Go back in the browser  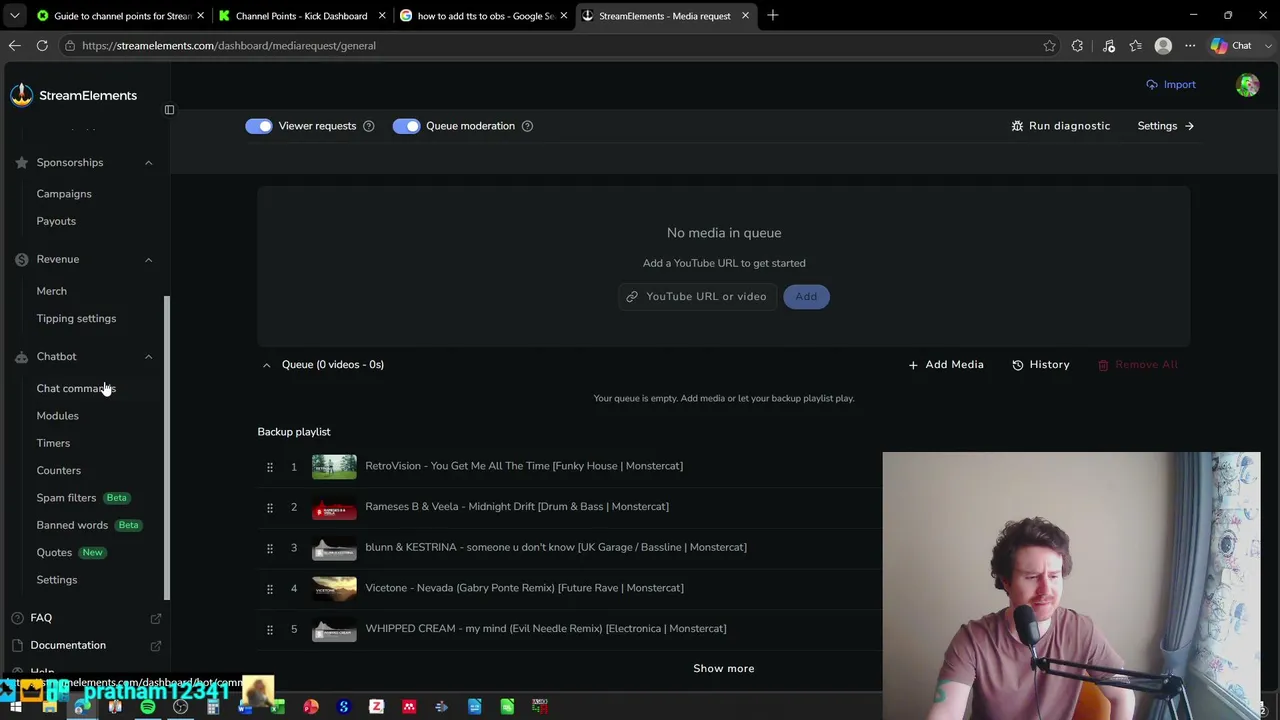[15, 46]
